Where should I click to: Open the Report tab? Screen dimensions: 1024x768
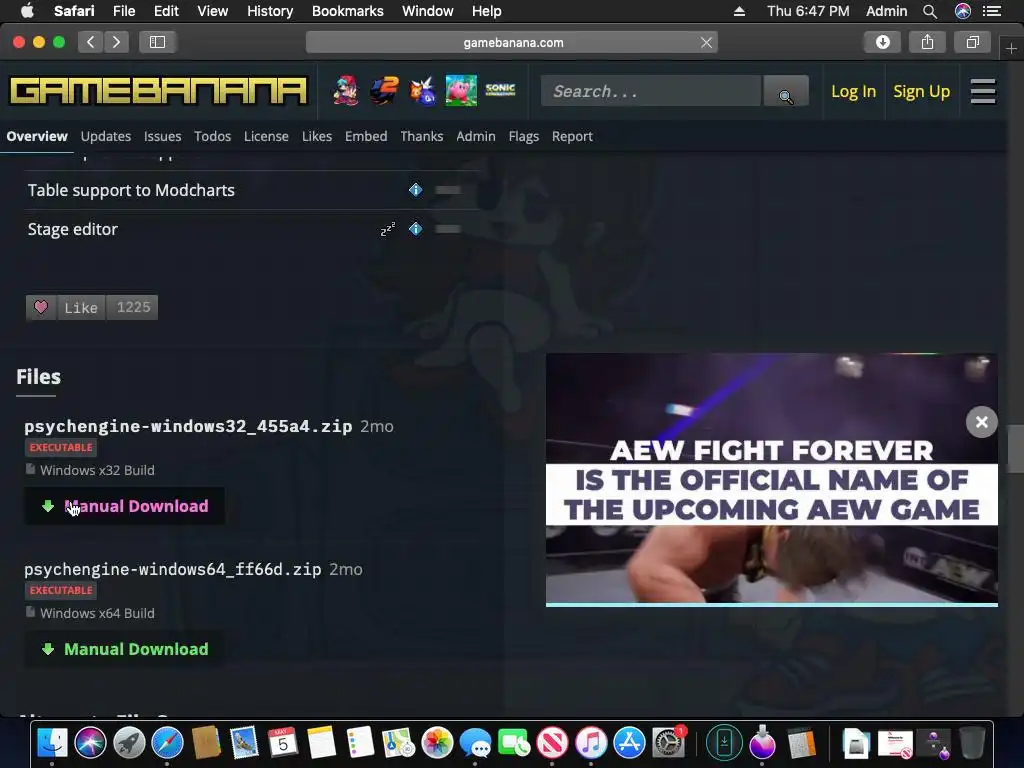(x=572, y=136)
